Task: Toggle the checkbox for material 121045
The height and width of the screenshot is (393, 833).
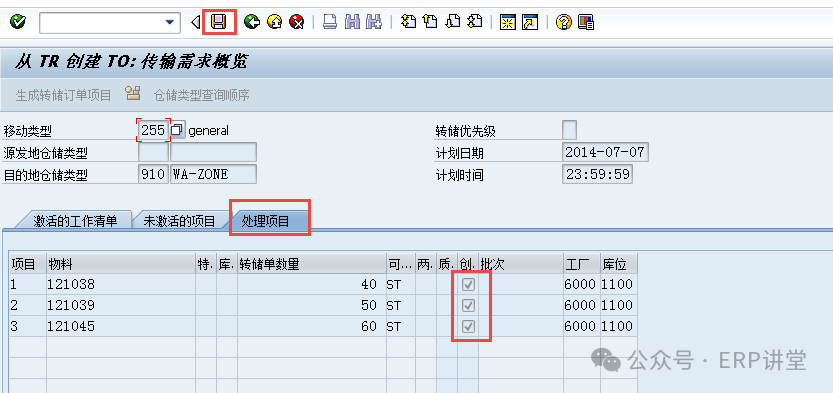Action: (x=468, y=326)
